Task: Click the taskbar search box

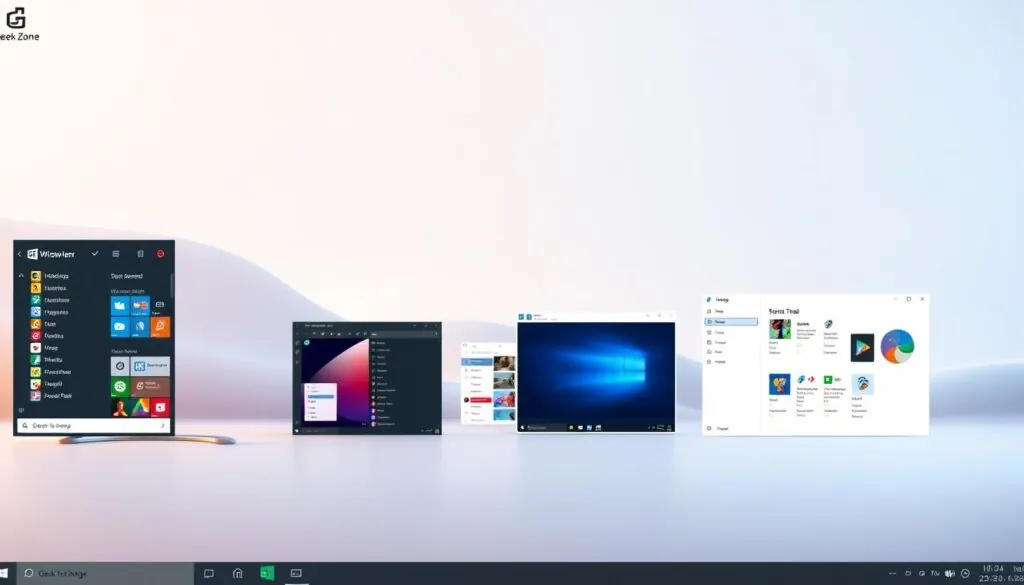Action: 106,573
